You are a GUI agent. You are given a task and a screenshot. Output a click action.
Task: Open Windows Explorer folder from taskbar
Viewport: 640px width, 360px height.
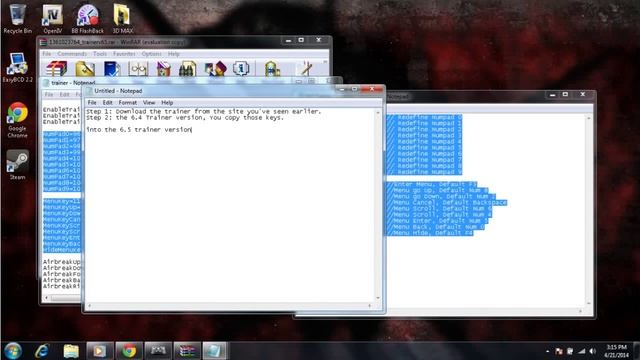pos(71,351)
